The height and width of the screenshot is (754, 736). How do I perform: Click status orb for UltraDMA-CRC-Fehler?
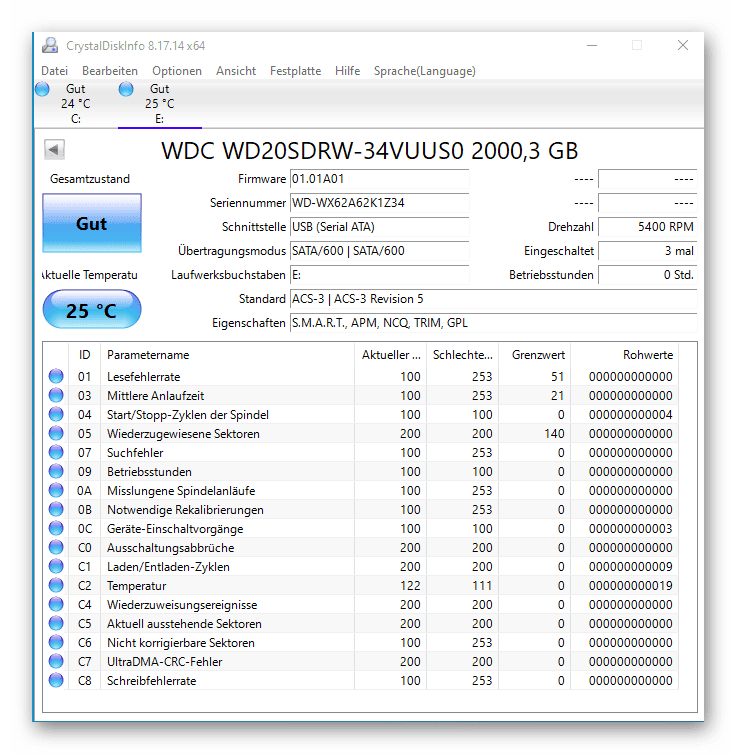coord(56,661)
